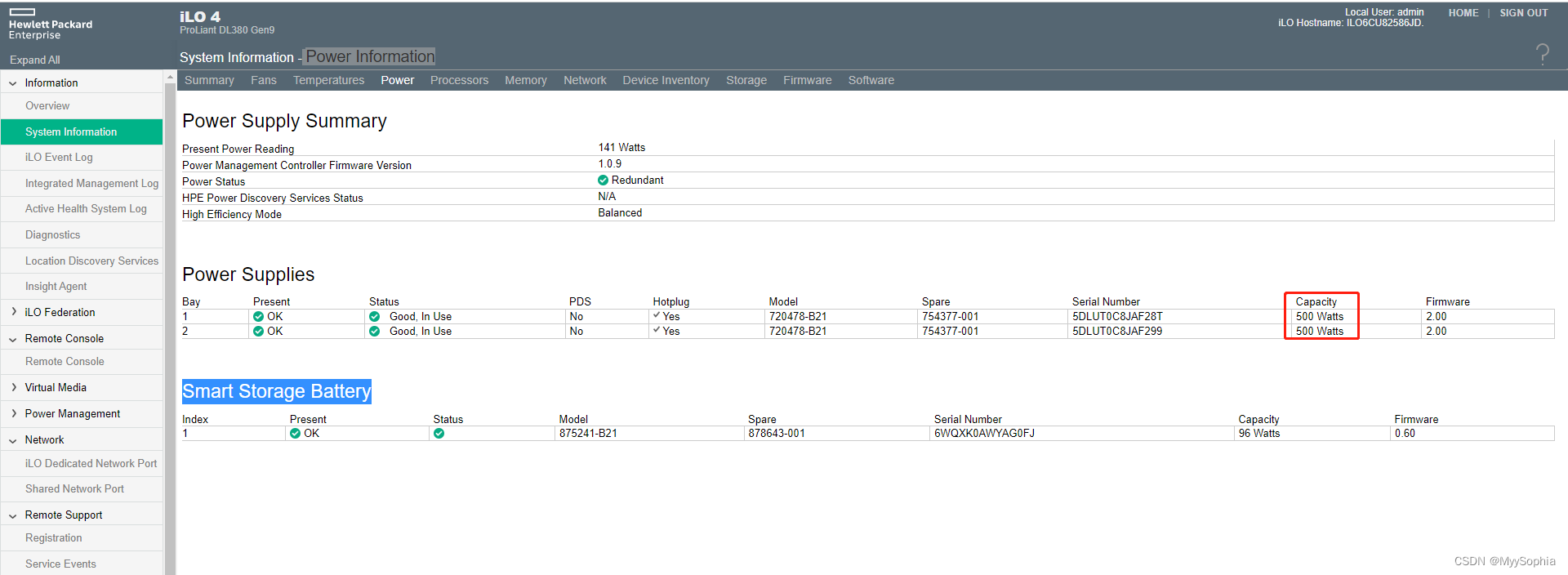Click the help question mark icon

point(1542,55)
